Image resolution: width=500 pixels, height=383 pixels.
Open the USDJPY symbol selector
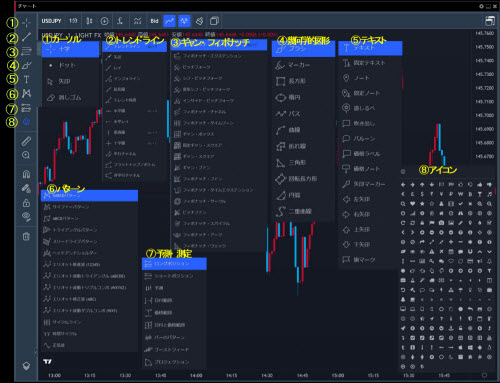tap(51, 21)
